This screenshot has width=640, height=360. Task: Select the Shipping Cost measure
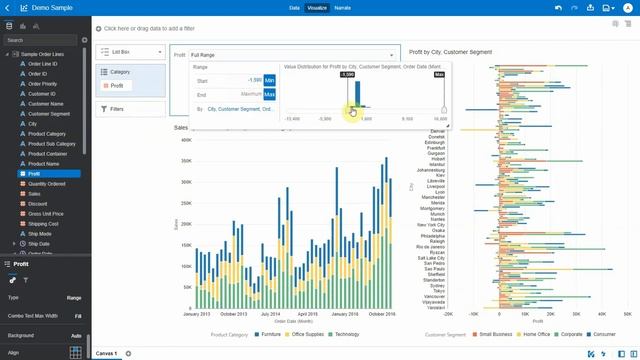[x=43, y=224]
